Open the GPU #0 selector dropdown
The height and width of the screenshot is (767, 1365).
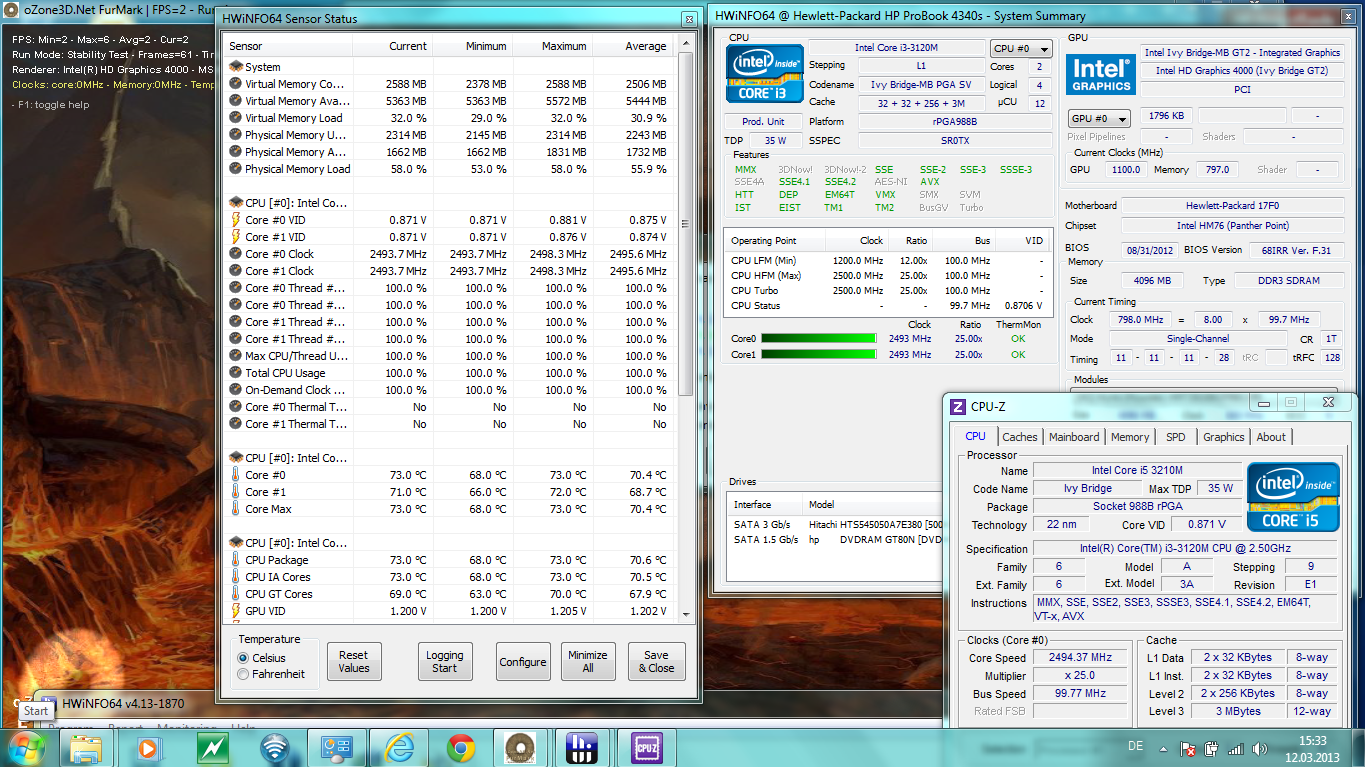(x=1100, y=118)
